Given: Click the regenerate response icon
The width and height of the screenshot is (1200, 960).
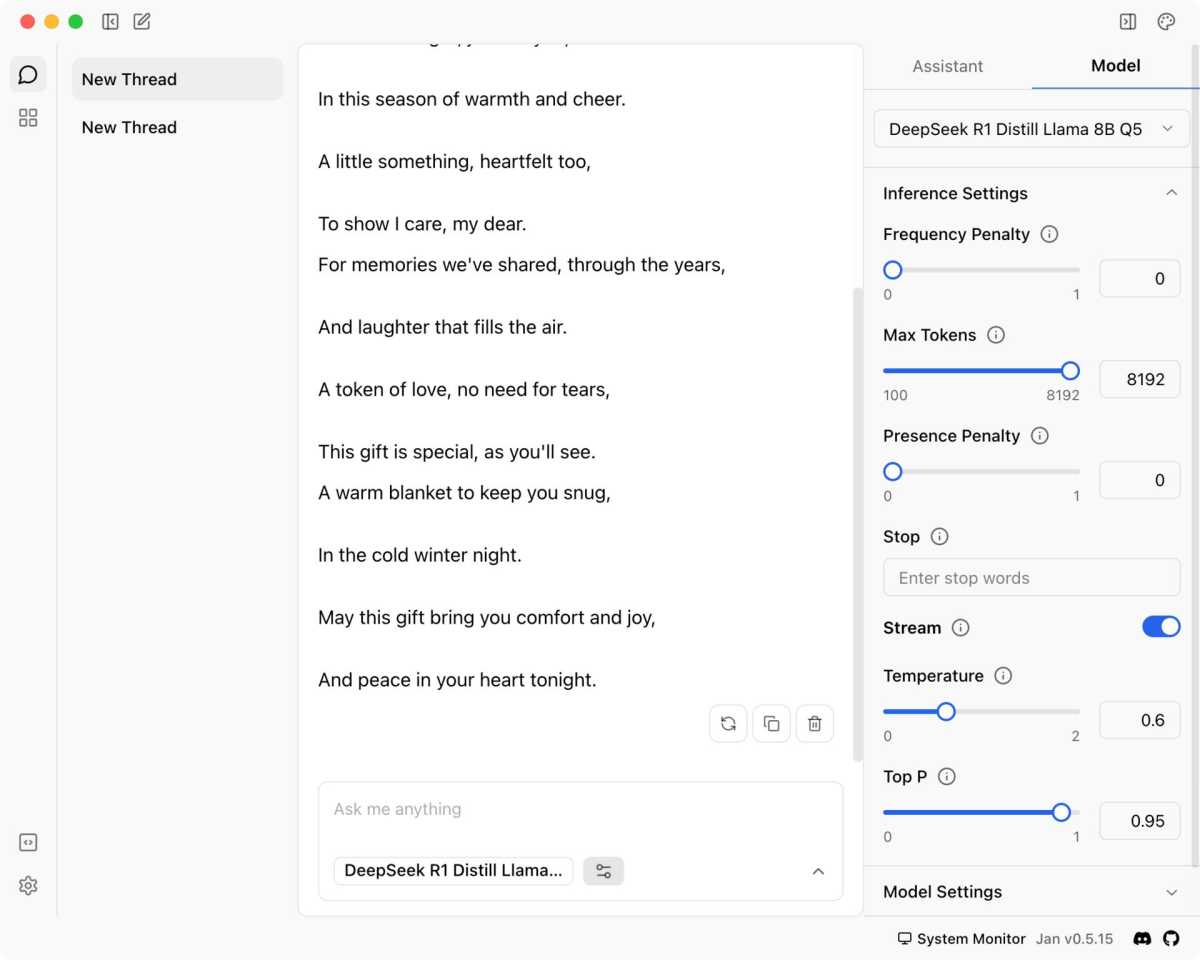Looking at the screenshot, I should [728, 724].
